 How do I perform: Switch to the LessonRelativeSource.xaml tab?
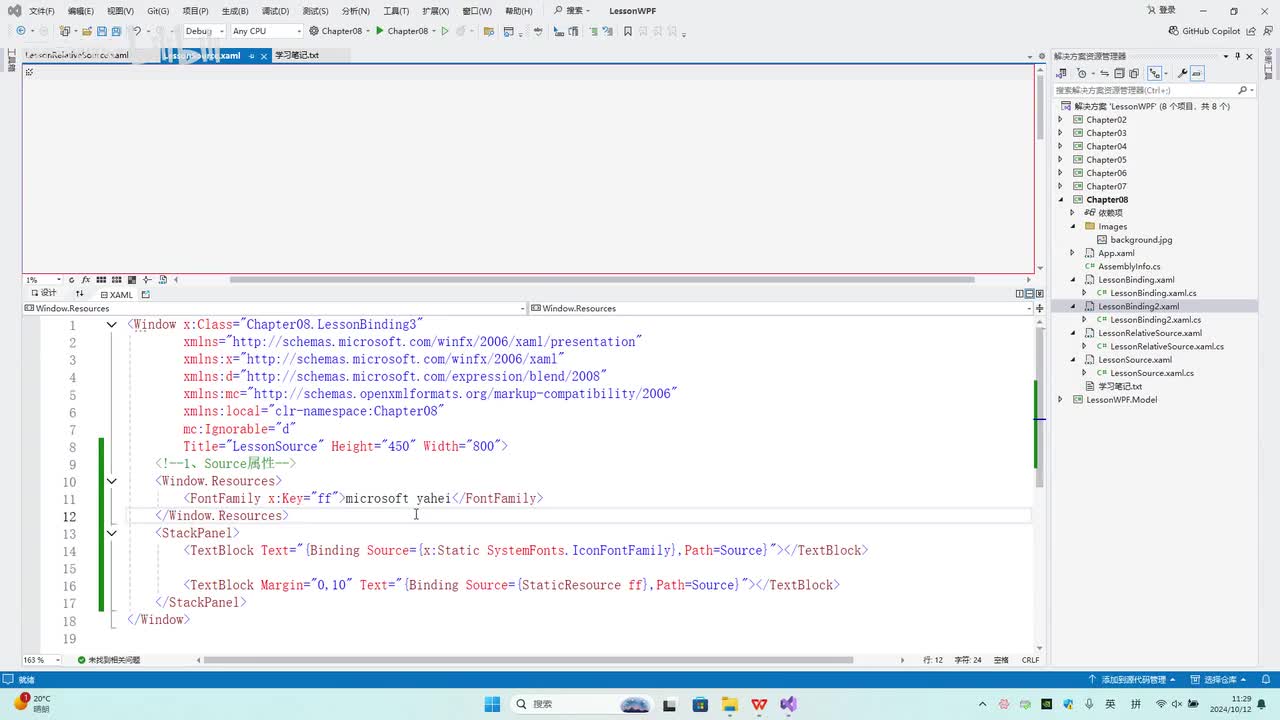(78, 56)
